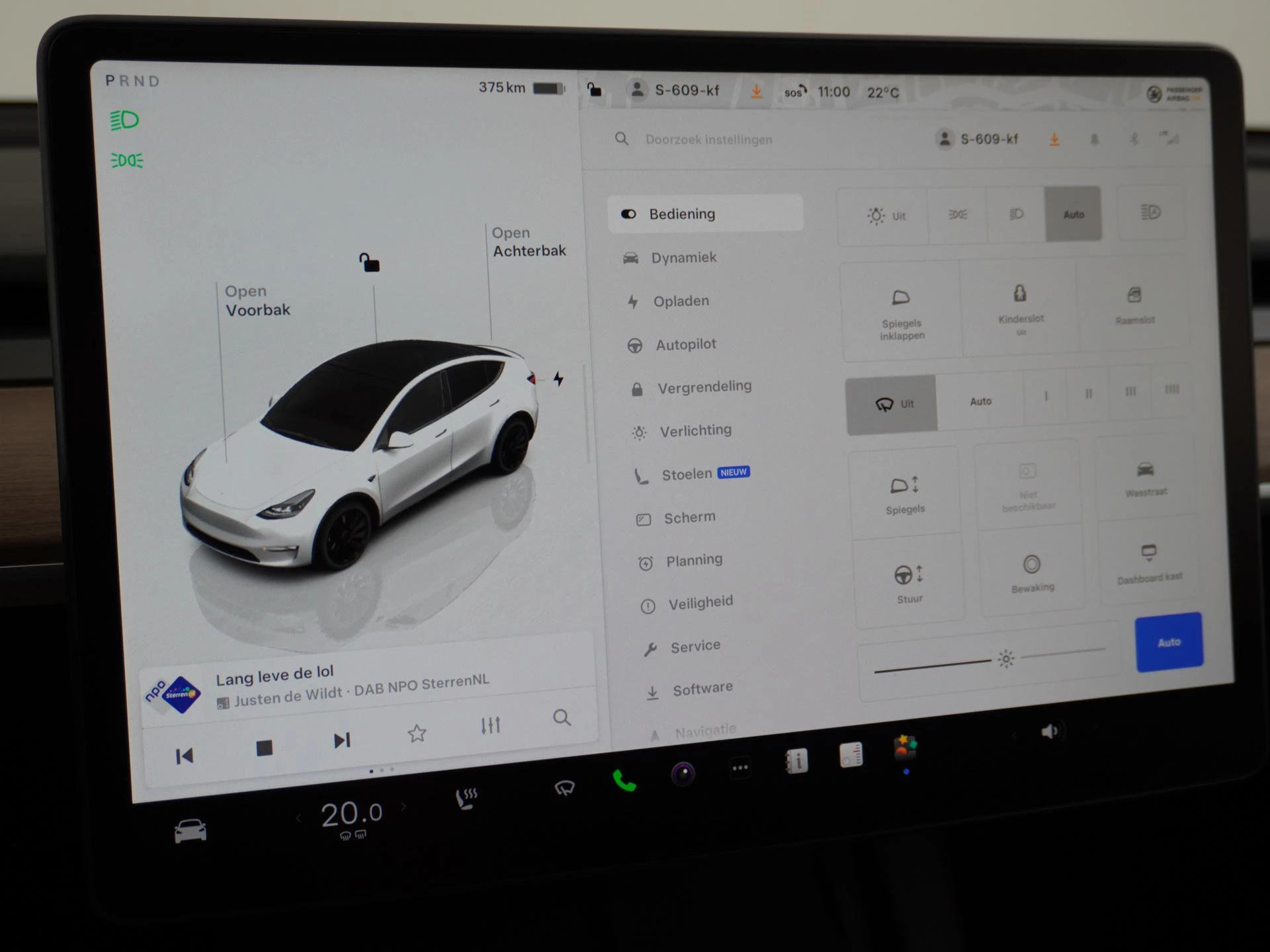The width and height of the screenshot is (1270, 952).
Task: Tap Spiegels inklappen to fold mirrors
Action: (x=902, y=313)
